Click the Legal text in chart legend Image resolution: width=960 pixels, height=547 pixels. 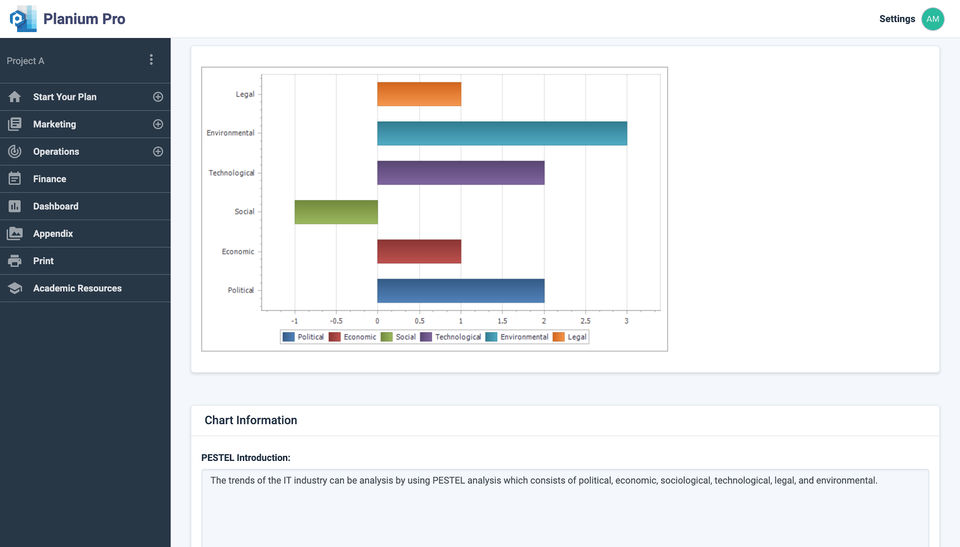pos(577,337)
